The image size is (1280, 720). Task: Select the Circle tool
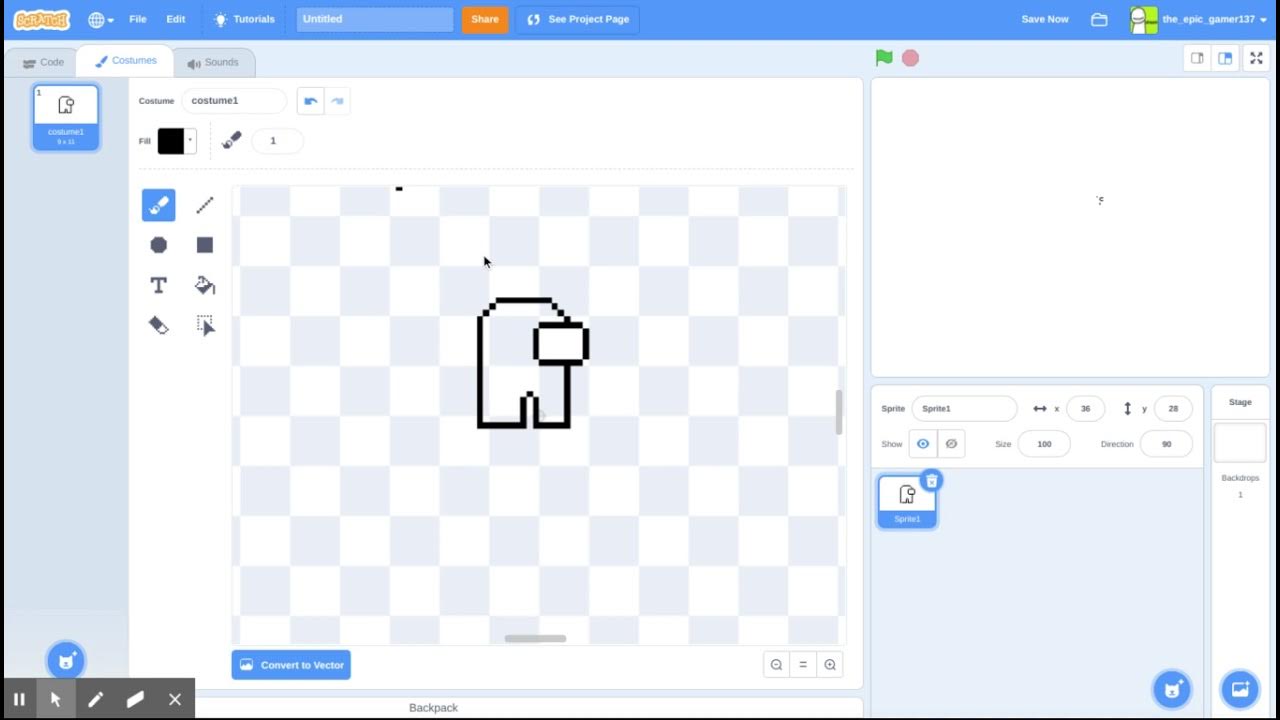point(158,245)
